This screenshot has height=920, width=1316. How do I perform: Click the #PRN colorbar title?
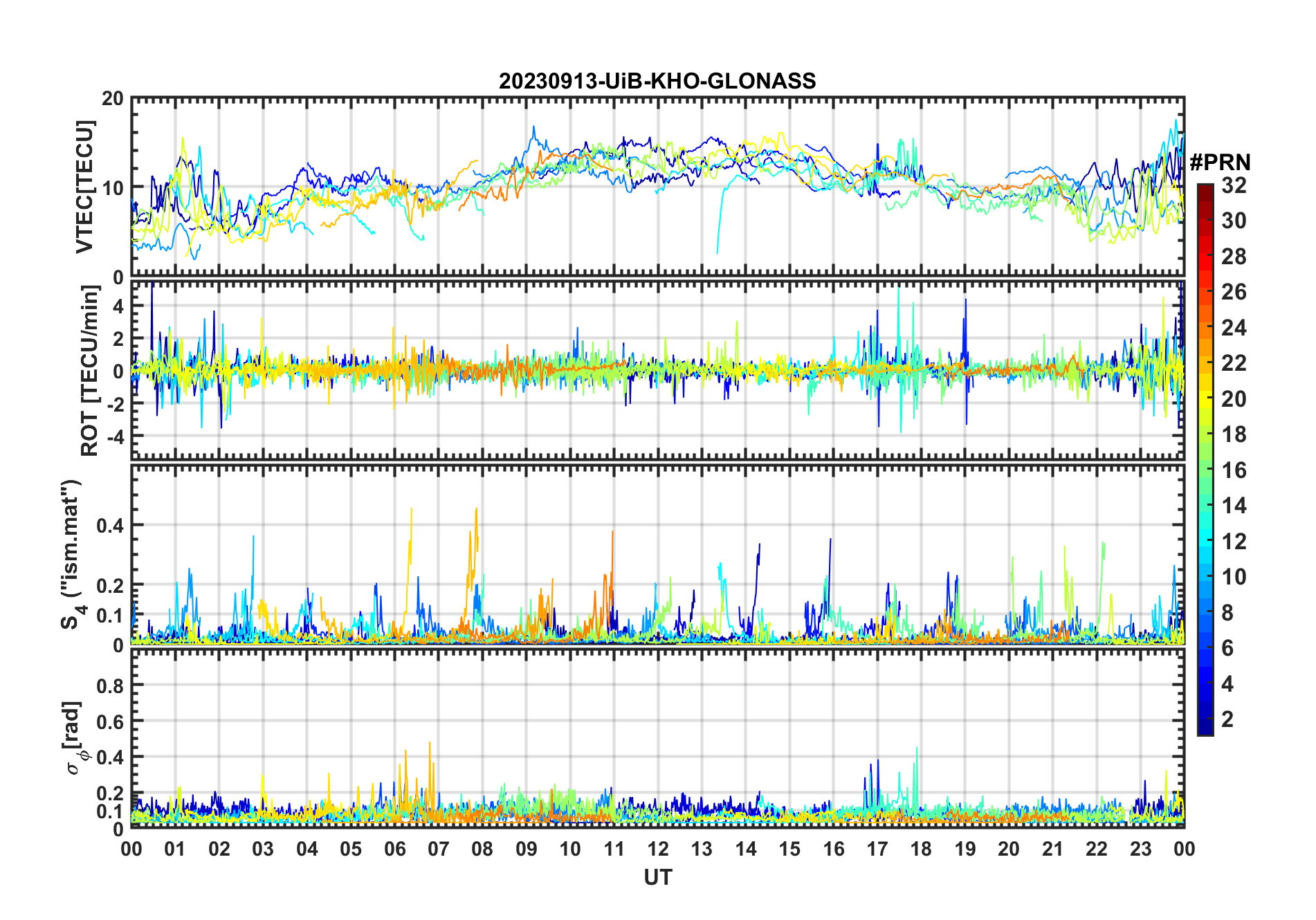1220,163
